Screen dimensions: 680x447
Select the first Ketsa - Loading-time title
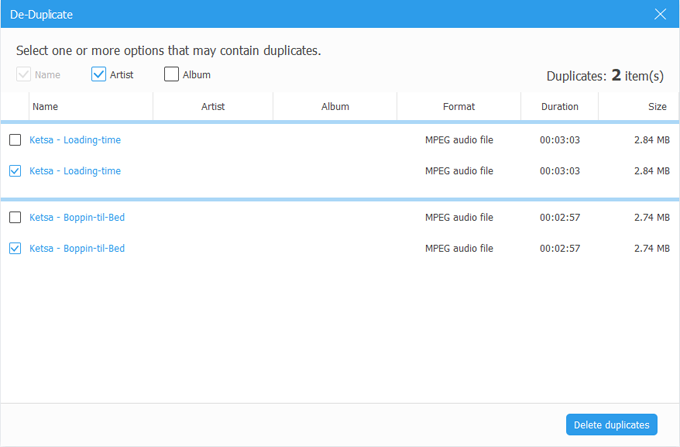(x=75, y=140)
